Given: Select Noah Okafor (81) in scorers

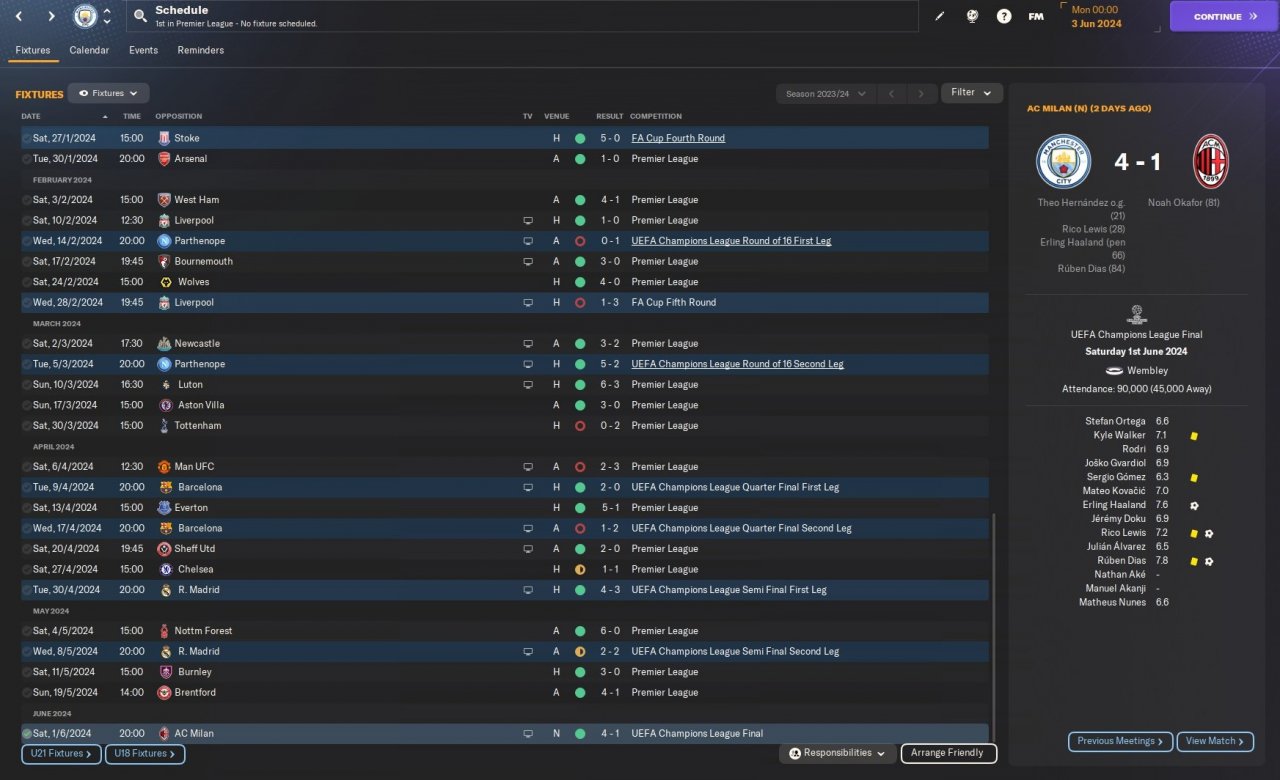Looking at the screenshot, I should coord(1184,203).
